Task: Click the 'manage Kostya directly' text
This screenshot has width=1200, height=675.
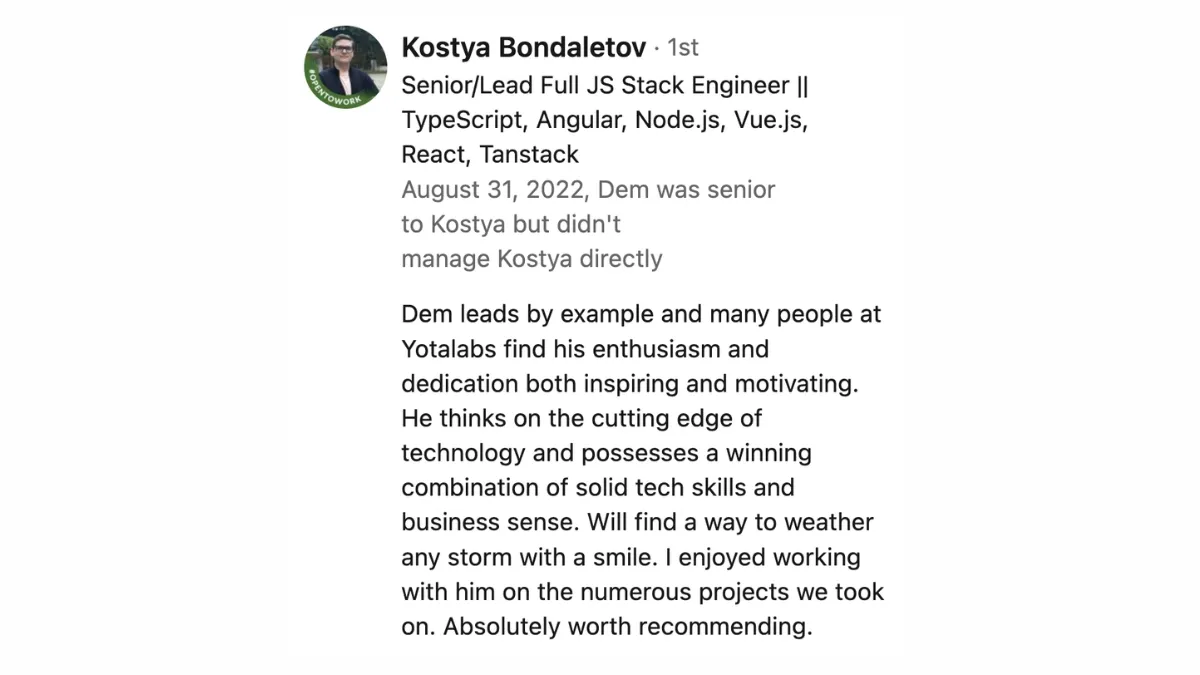Action: coord(532,258)
